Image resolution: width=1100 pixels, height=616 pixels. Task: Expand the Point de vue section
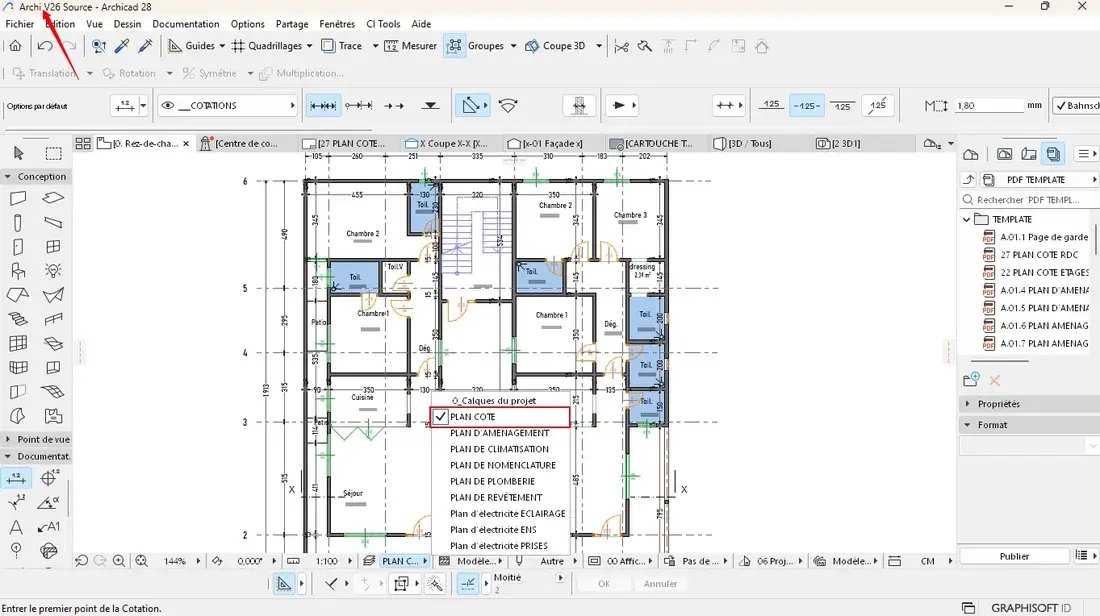8,439
